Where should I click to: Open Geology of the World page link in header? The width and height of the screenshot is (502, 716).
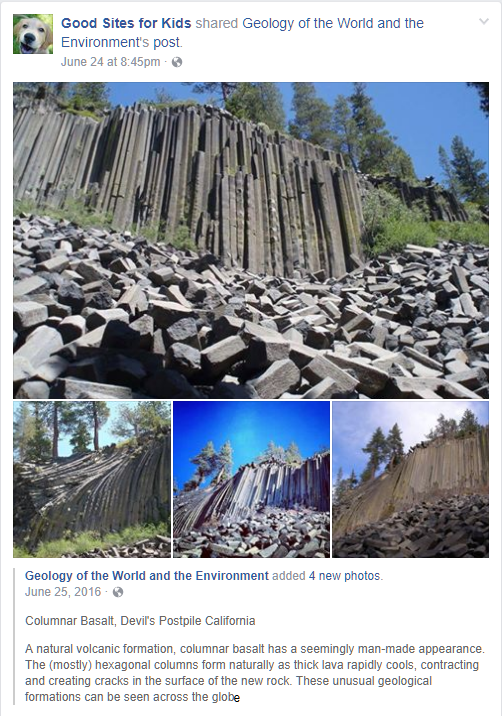pos(242,32)
